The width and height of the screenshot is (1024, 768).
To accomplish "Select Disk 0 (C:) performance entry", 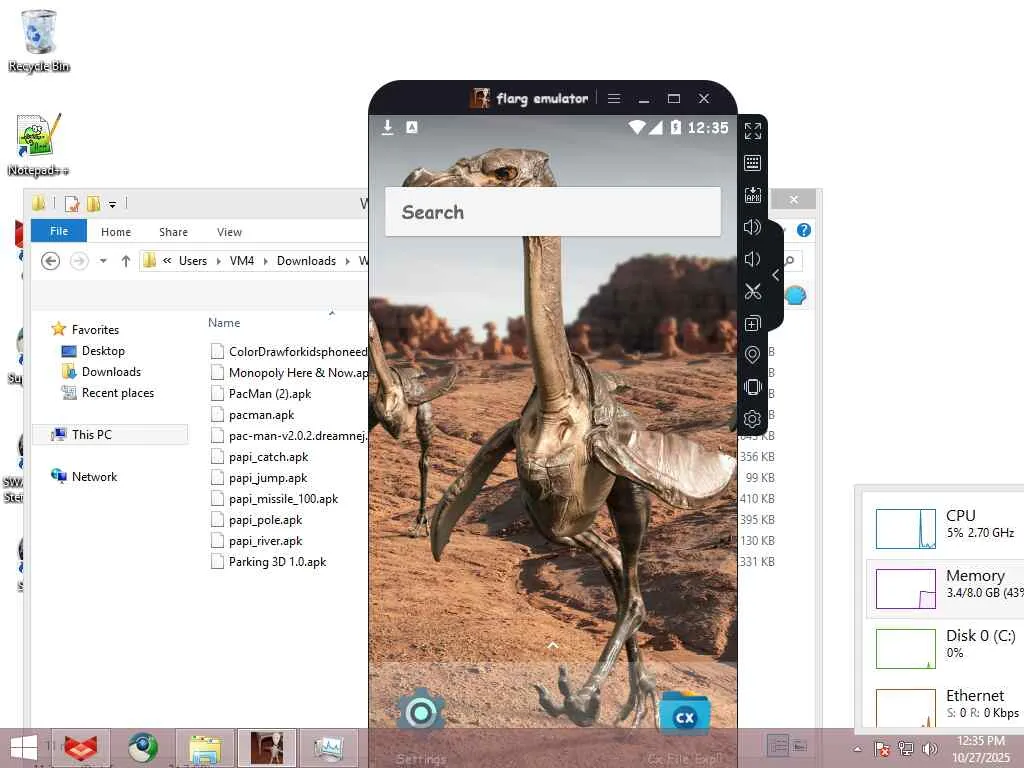I will tap(946, 648).
